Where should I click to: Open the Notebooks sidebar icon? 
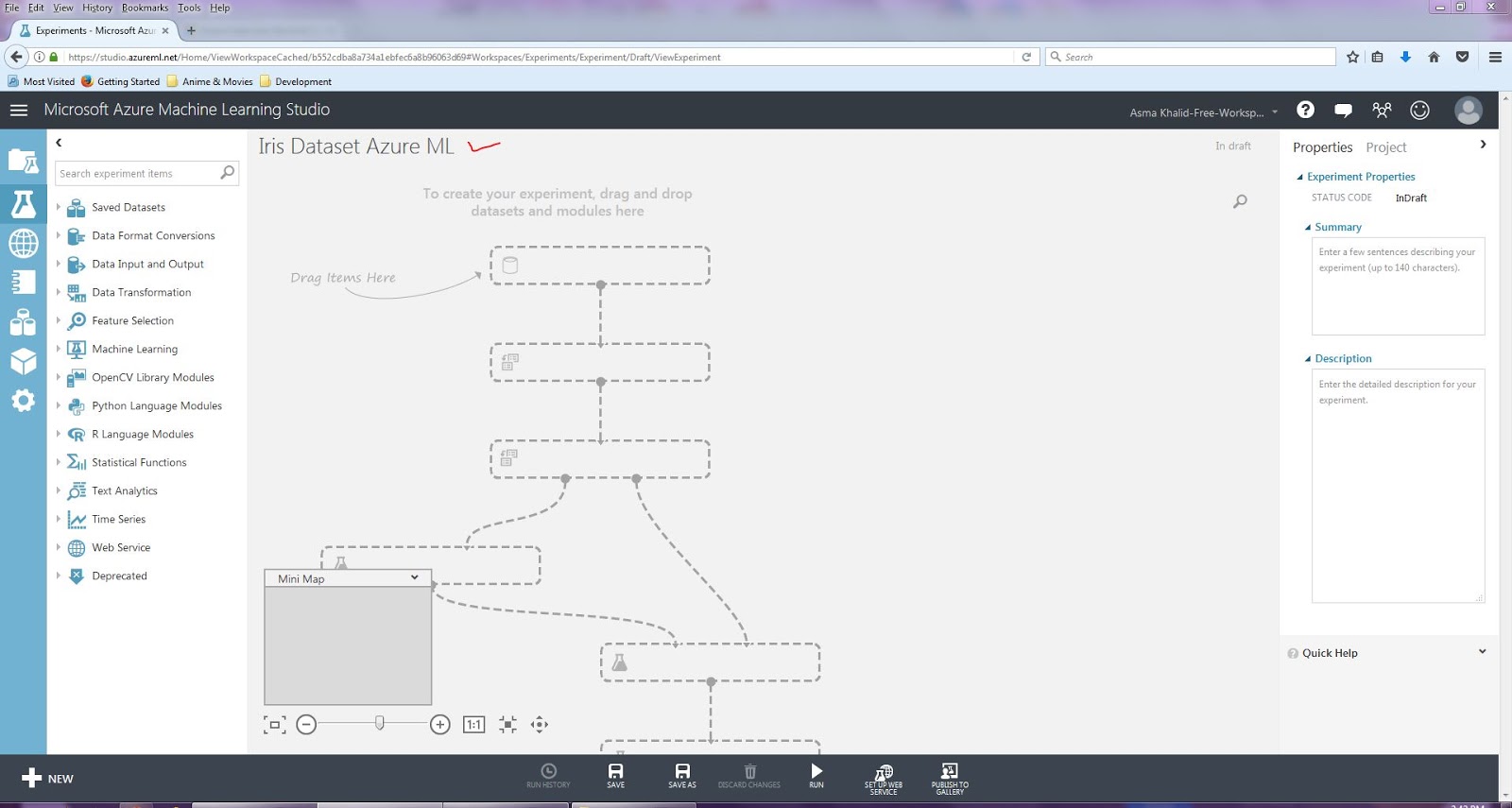(23, 282)
